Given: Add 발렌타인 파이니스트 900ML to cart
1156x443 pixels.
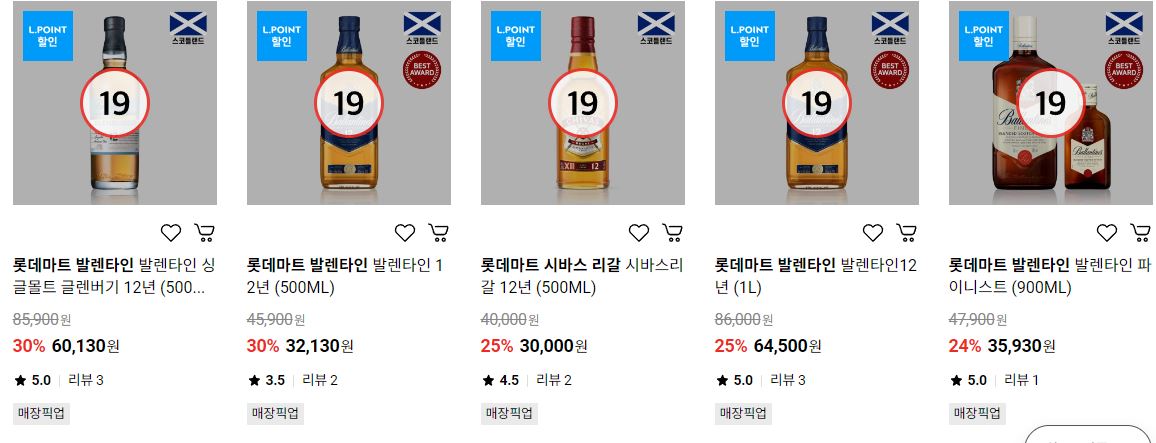Looking at the screenshot, I should click(1141, 233).
